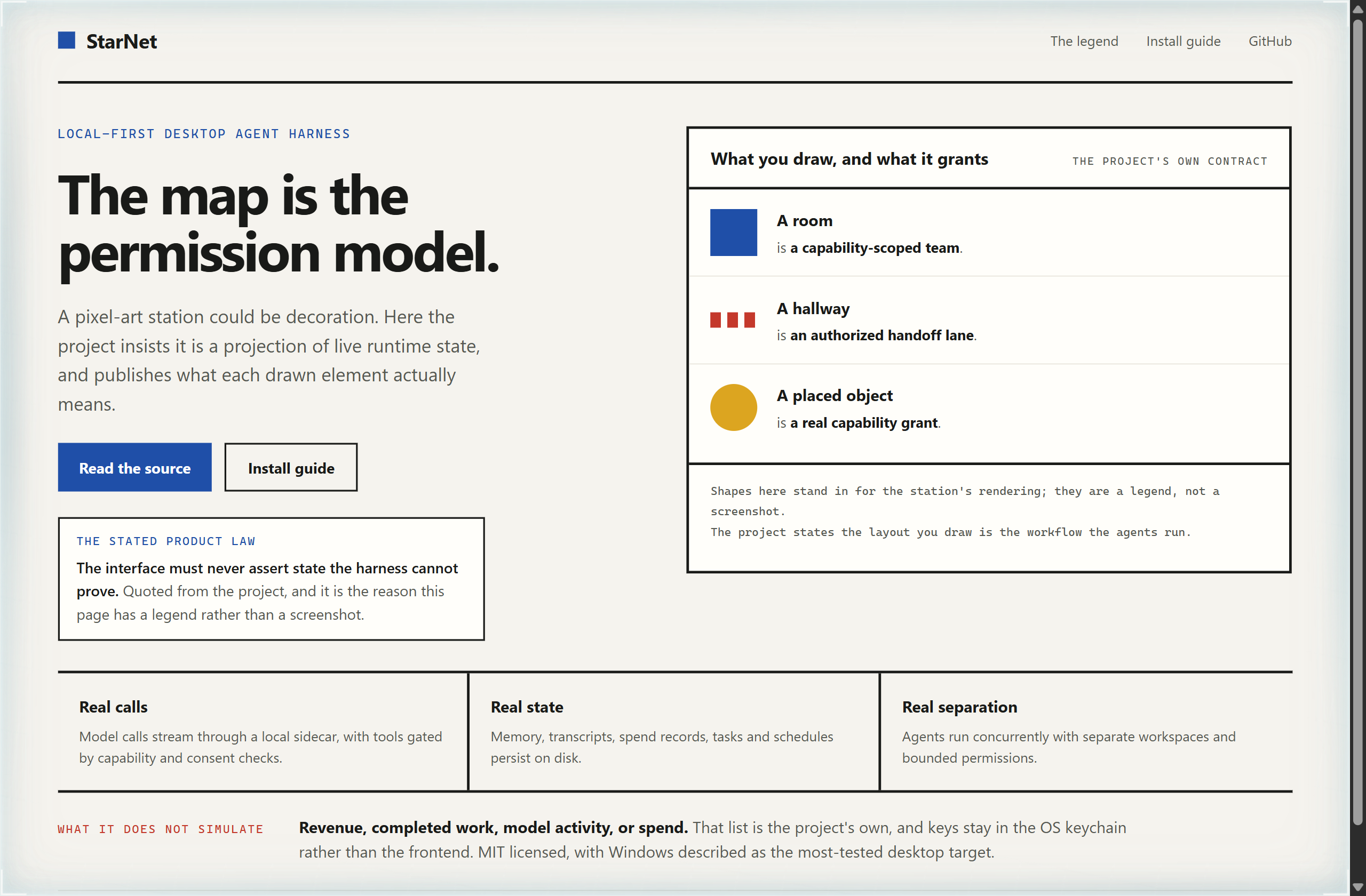Image resolution: width=1366 pixels, height=896 pixels.
Task: Click the "Real state" heading
Action: tap(526, 707)
